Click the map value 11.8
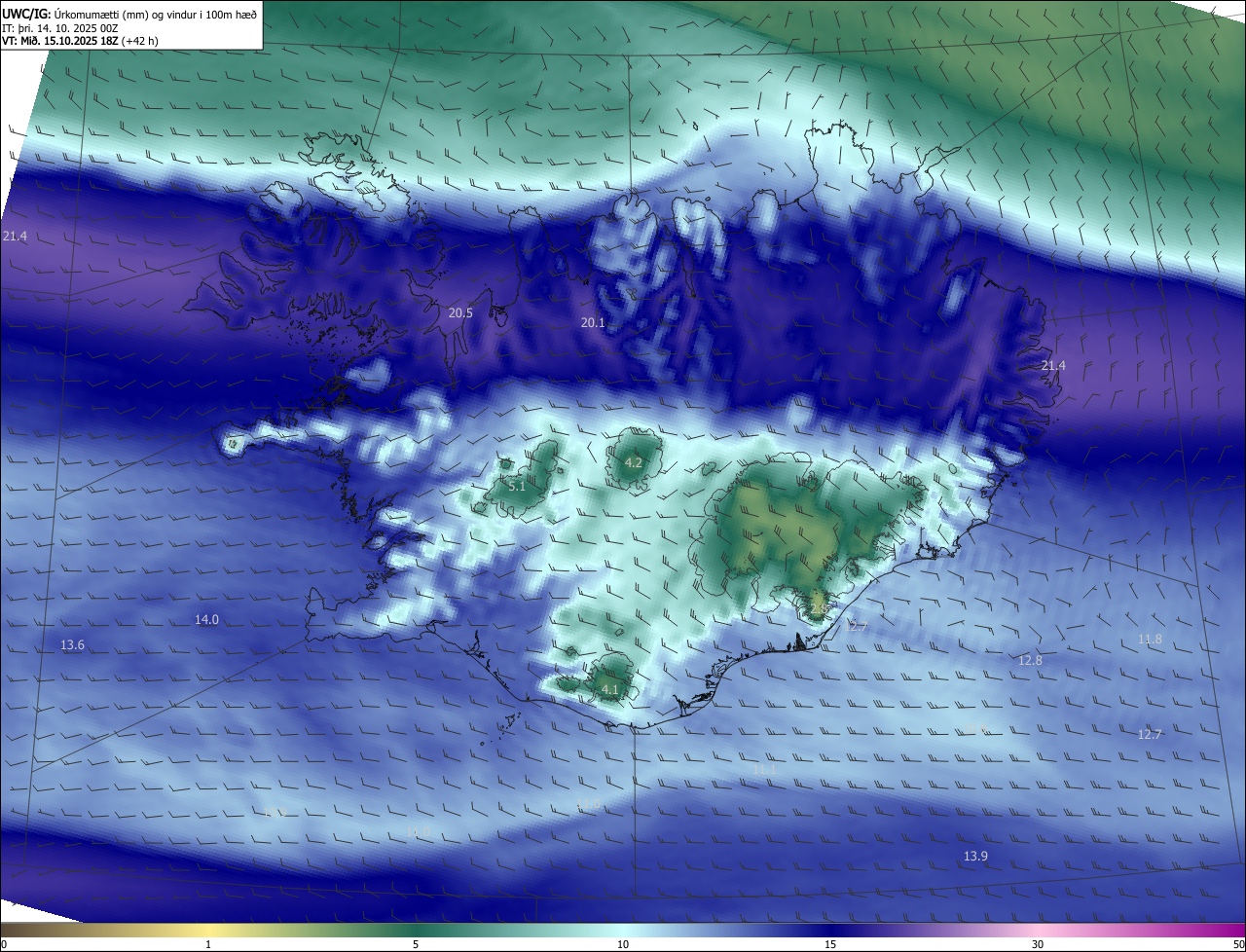 pyautogui.click(x=1150, y=640)
